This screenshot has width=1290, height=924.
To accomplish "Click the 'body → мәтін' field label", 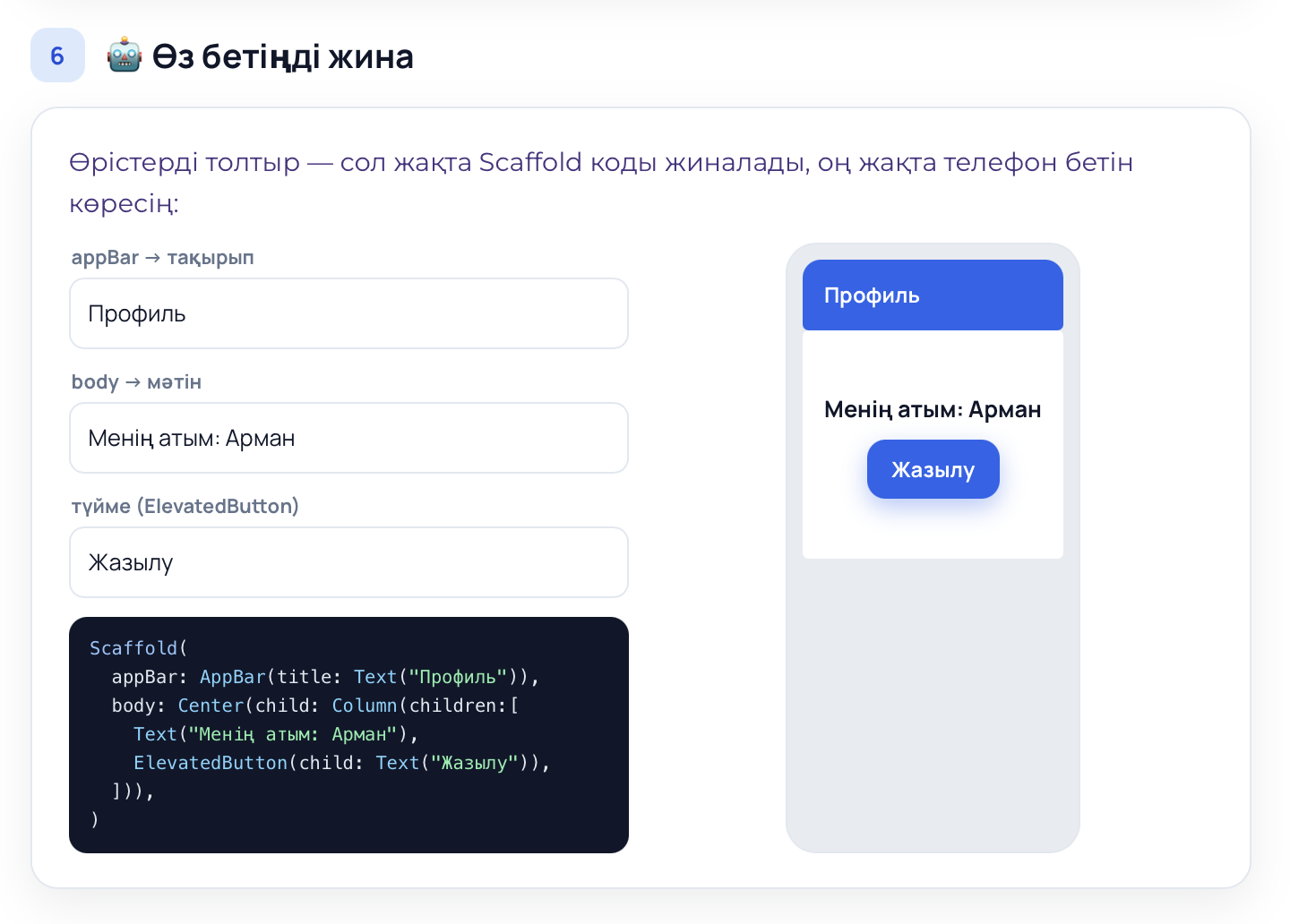I will (x=136, y=382).
